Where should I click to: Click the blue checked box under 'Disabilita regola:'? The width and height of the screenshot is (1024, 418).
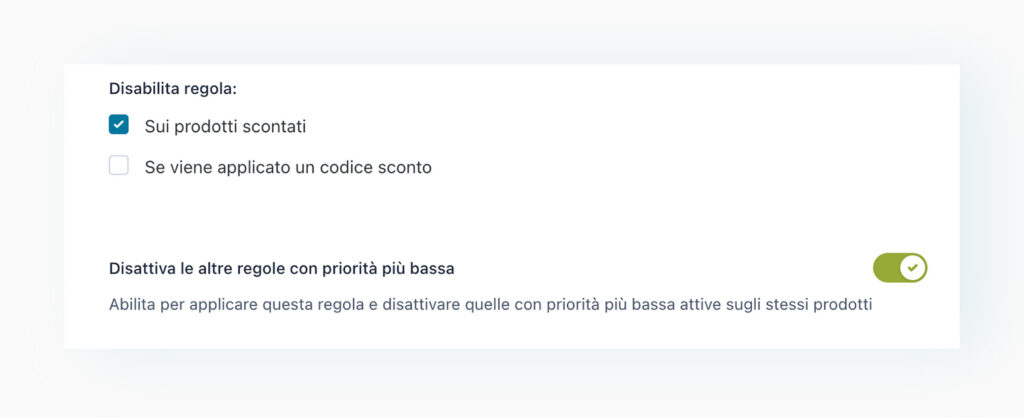tap(119, 125)
